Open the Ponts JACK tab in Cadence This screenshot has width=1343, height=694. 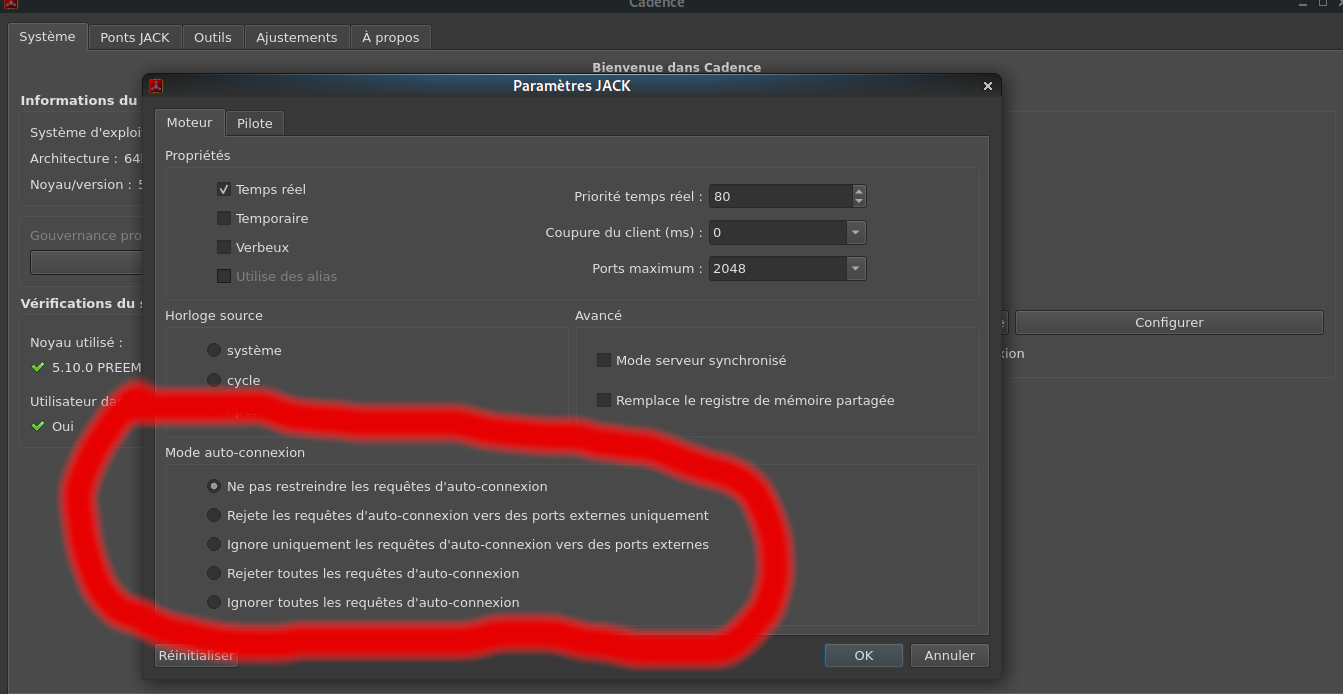coord(135,37)
